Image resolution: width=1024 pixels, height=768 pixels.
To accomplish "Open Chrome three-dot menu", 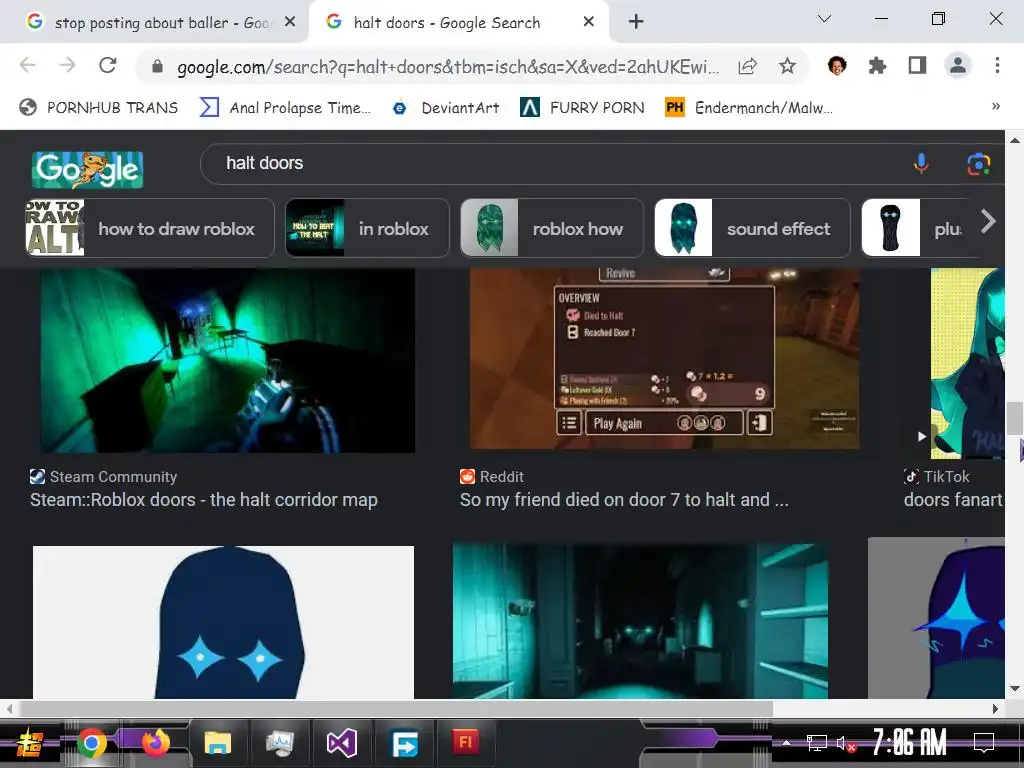I will (x=997, y=65).
